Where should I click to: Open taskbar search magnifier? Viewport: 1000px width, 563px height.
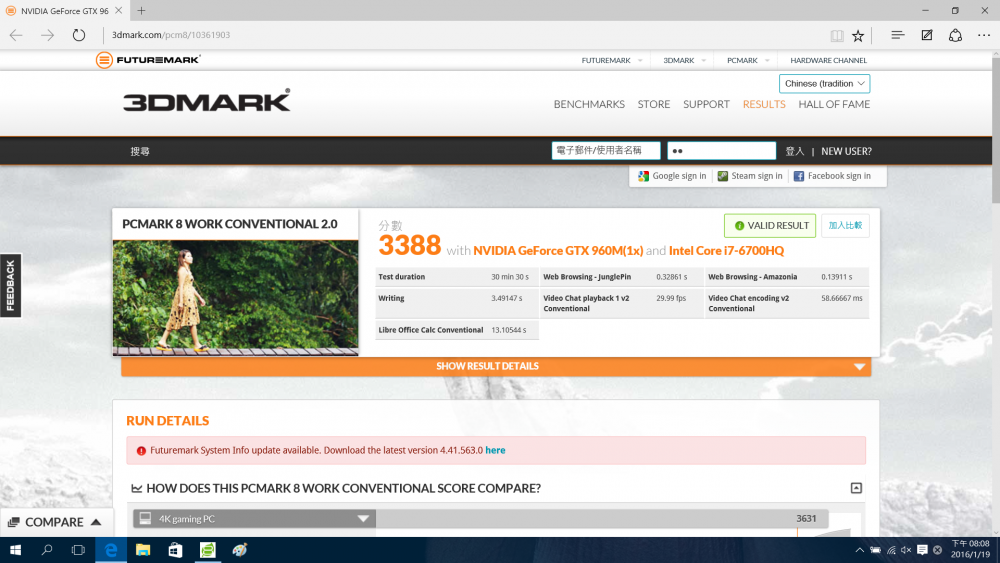pos(47,550)
